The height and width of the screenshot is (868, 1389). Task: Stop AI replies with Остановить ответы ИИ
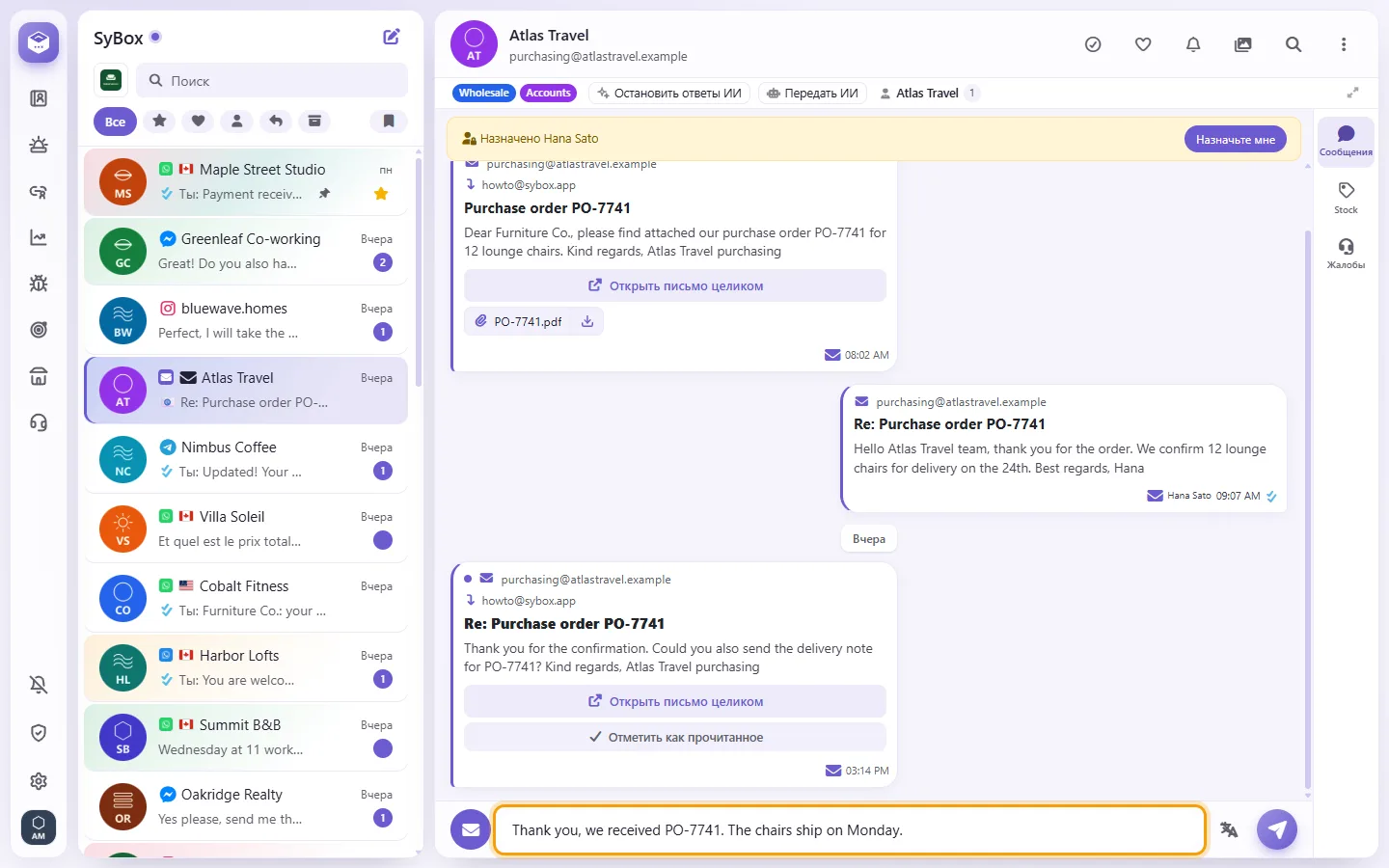point(669,93)
